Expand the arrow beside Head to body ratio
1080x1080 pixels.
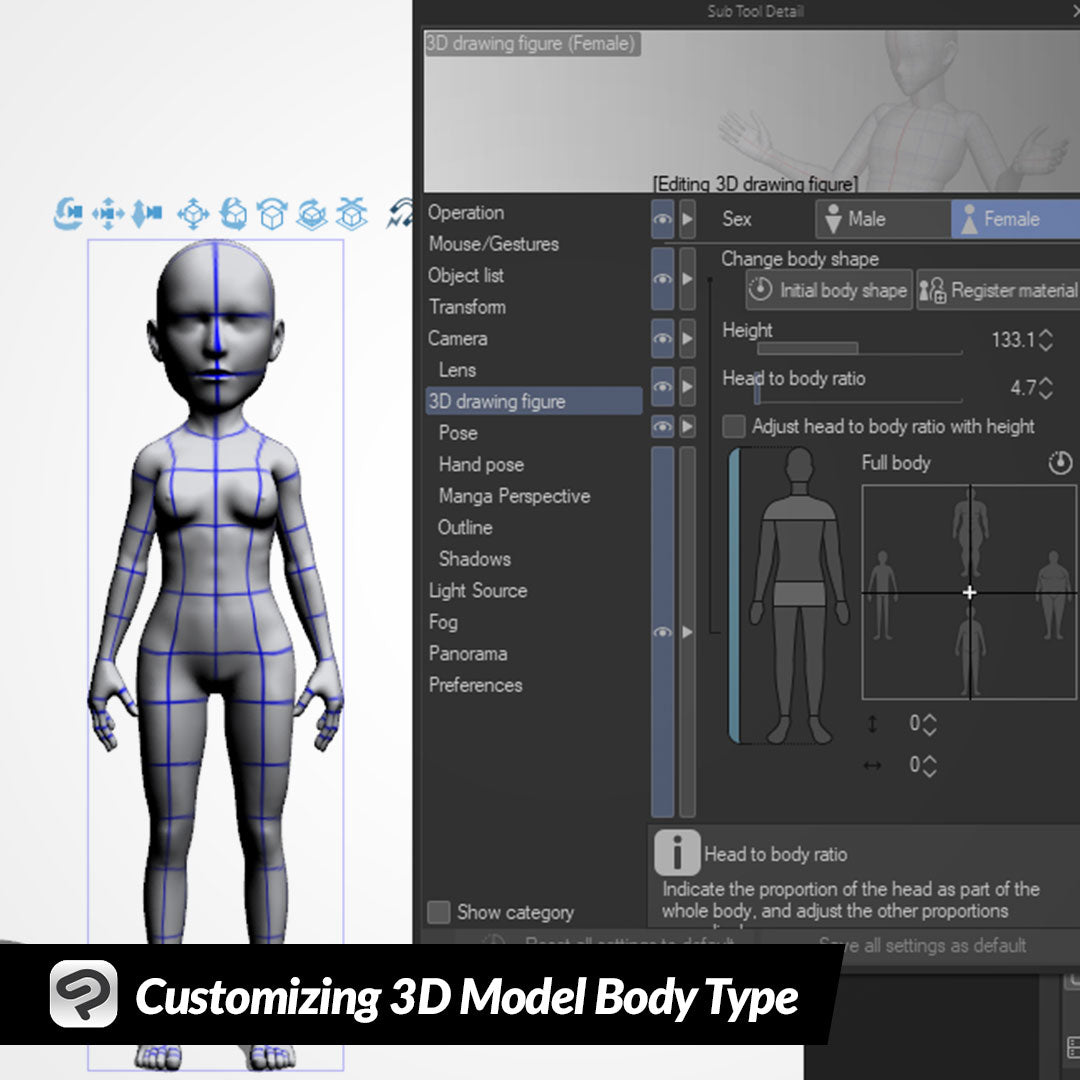pos(687,385)
